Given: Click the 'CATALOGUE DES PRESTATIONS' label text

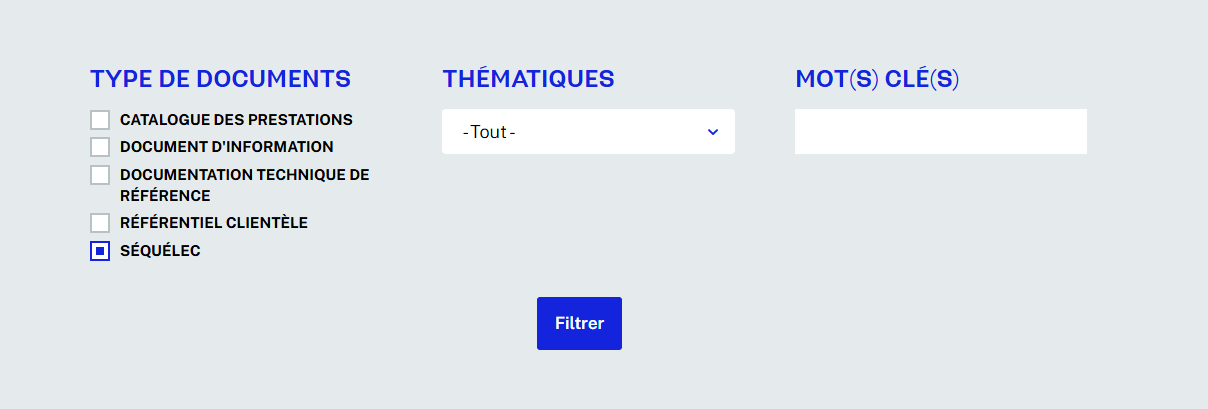Looking at the screenshot, I should (x=236, y=119).
